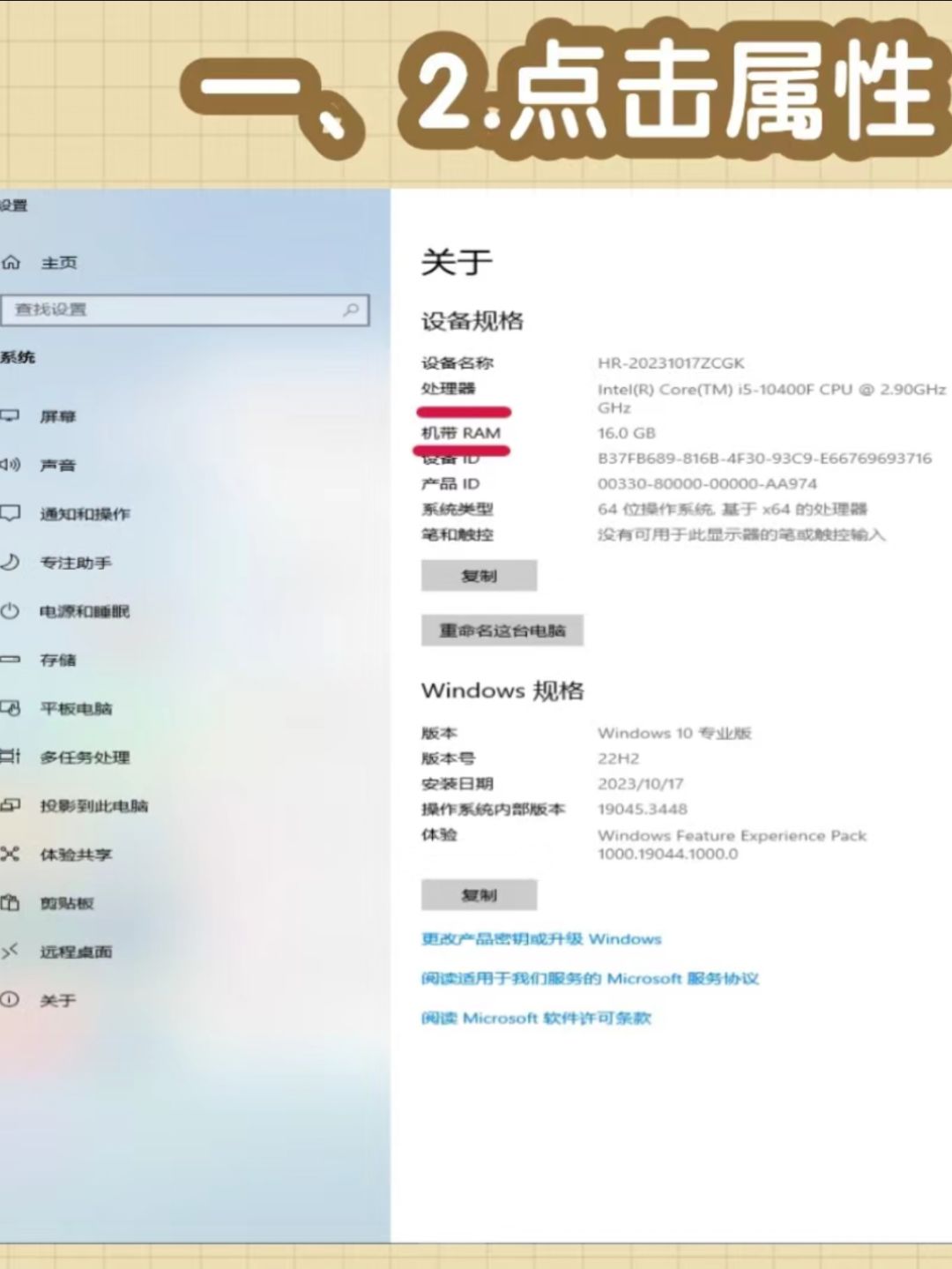Click the 通知和操作 notification icon
This screenshot has height=1269, width=952.
10,512
